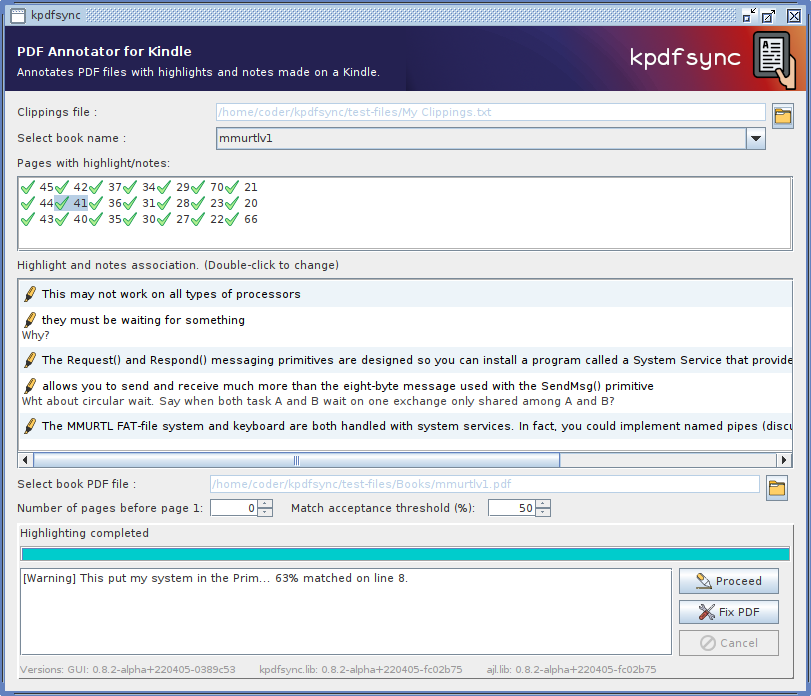This screenshot has width=811, height=696.
Task: Select 'they must be waiting for something' highlight
Action: point(143,320)
